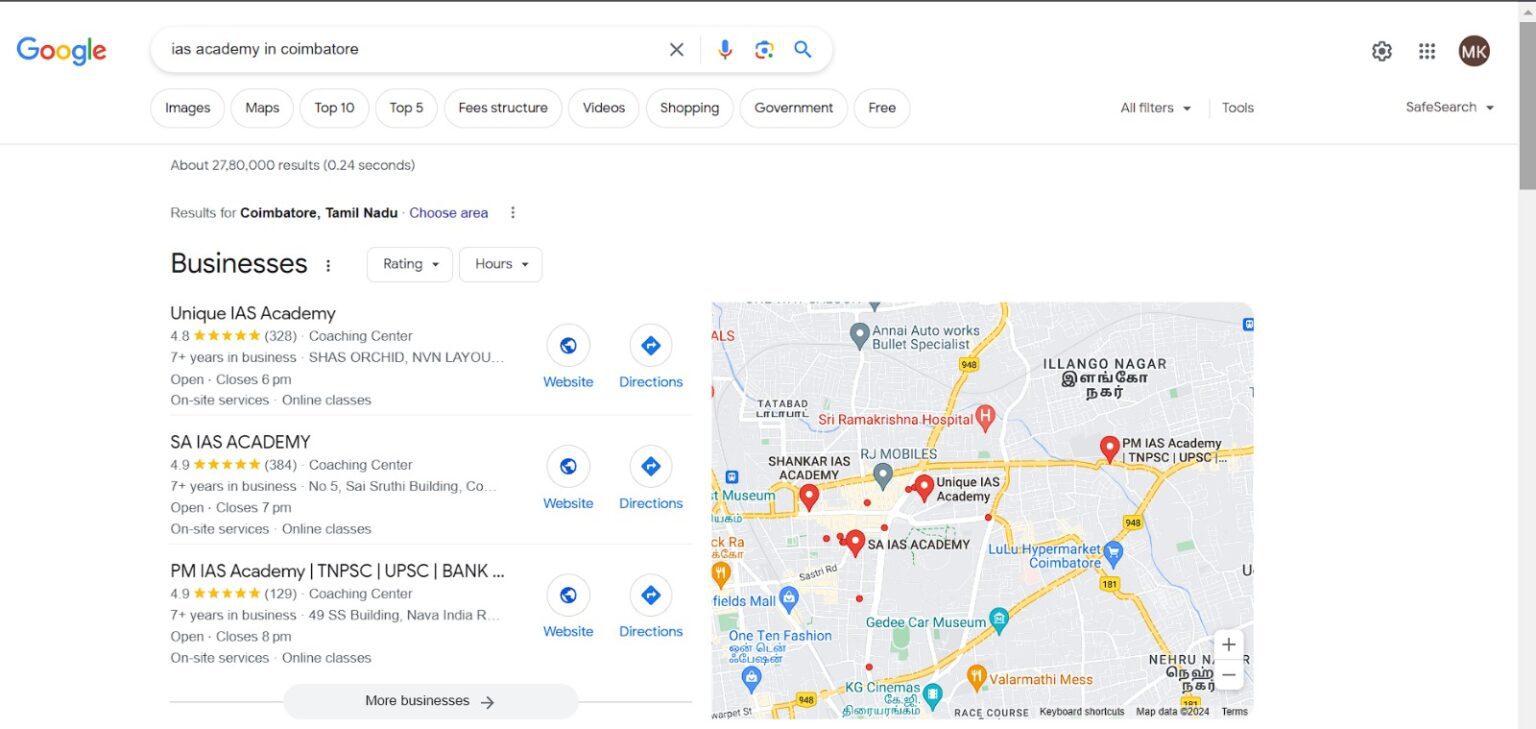Open PM IAS Academy business listing title
The height and width of the screenshot is (729, 1536).
(x=337, y=571)
